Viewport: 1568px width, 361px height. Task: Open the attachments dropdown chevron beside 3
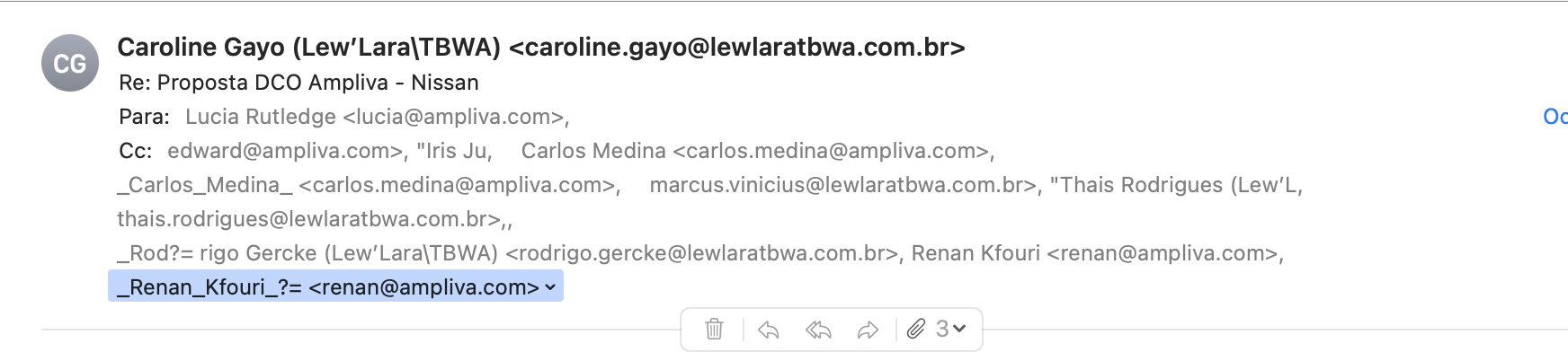point(959,330)
